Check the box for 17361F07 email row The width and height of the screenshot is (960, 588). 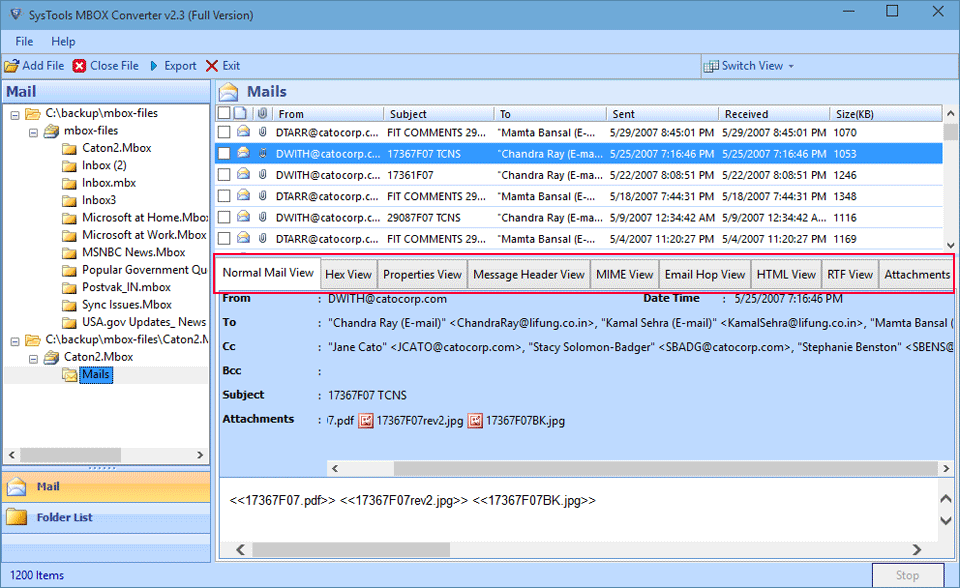point(224,175)
